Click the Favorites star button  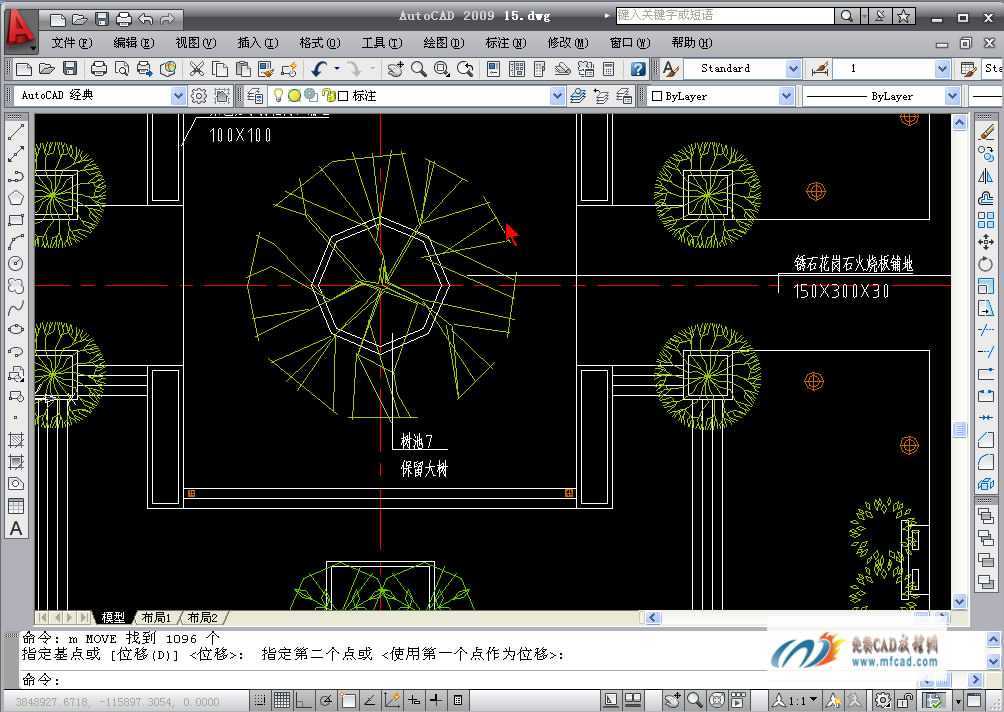pyautogui.click(x=903, y=16)
